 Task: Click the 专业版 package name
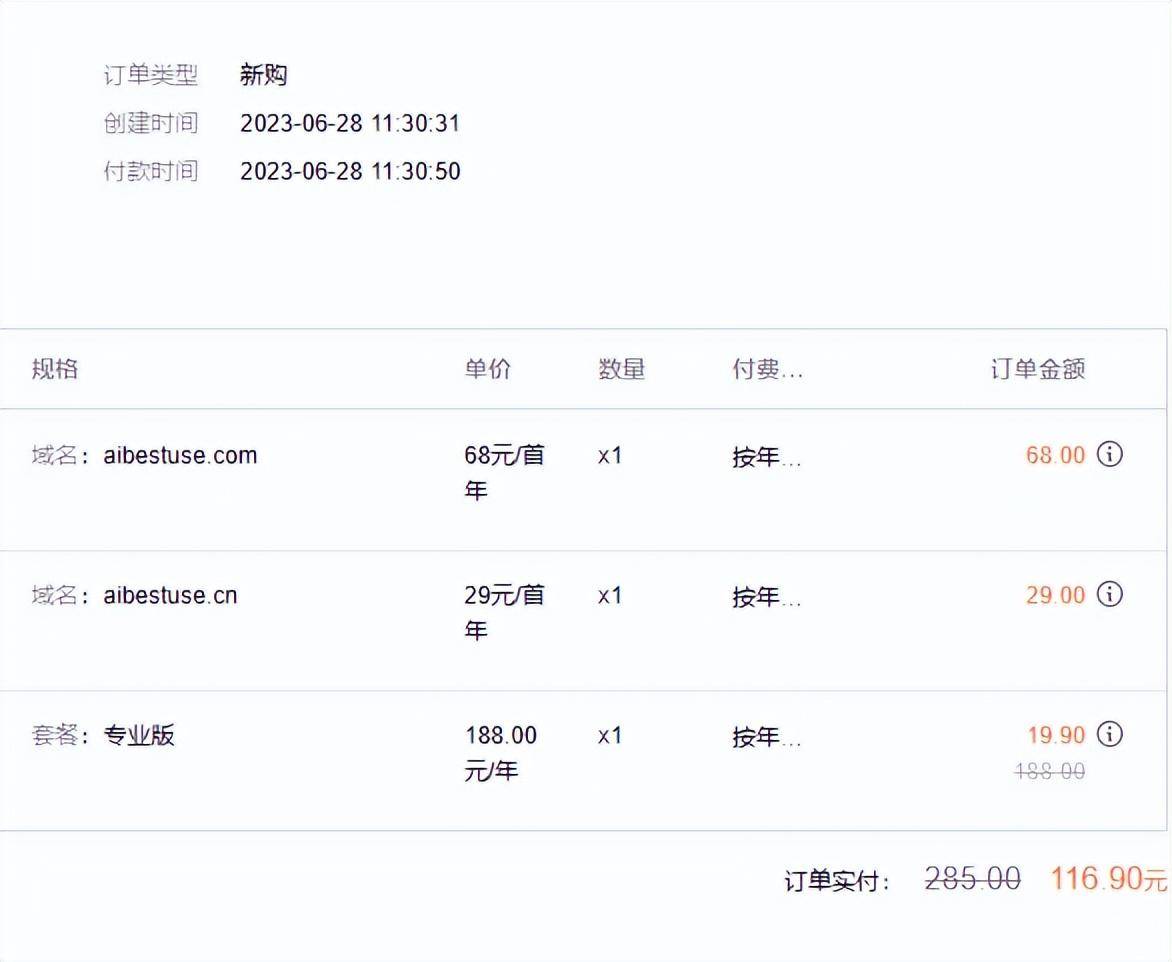click(139, 736)
